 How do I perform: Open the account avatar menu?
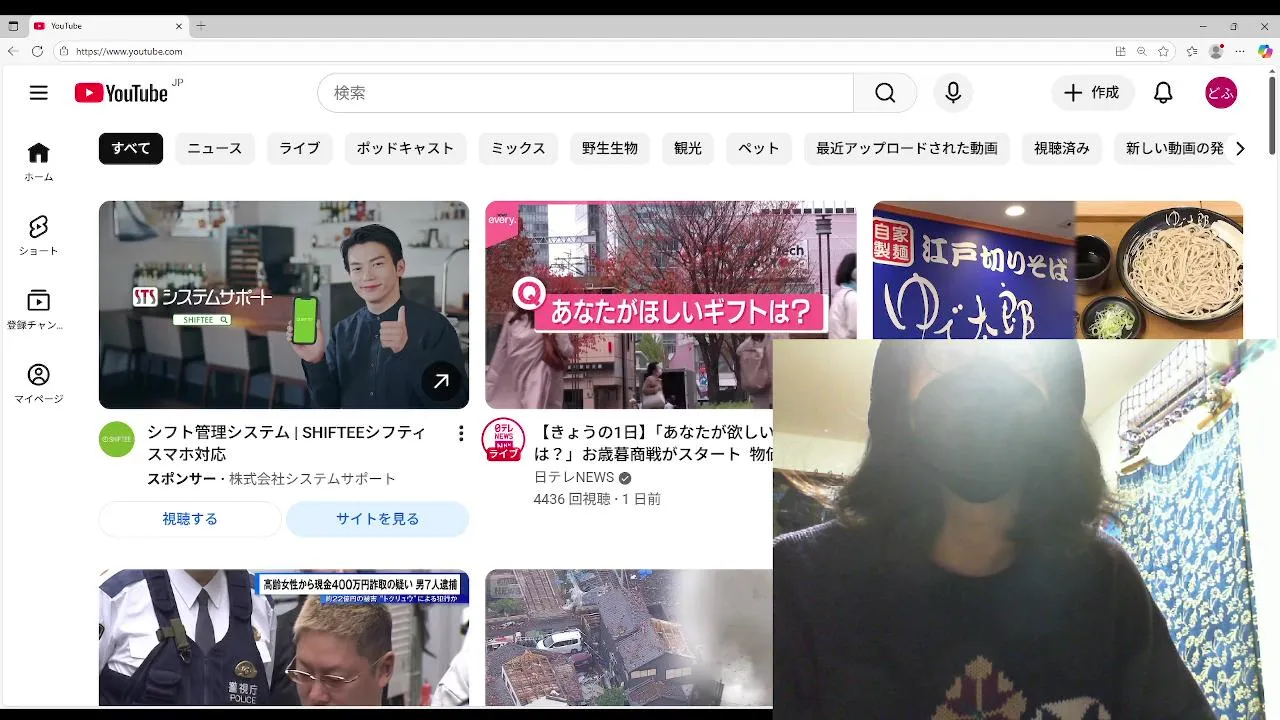1221,93
